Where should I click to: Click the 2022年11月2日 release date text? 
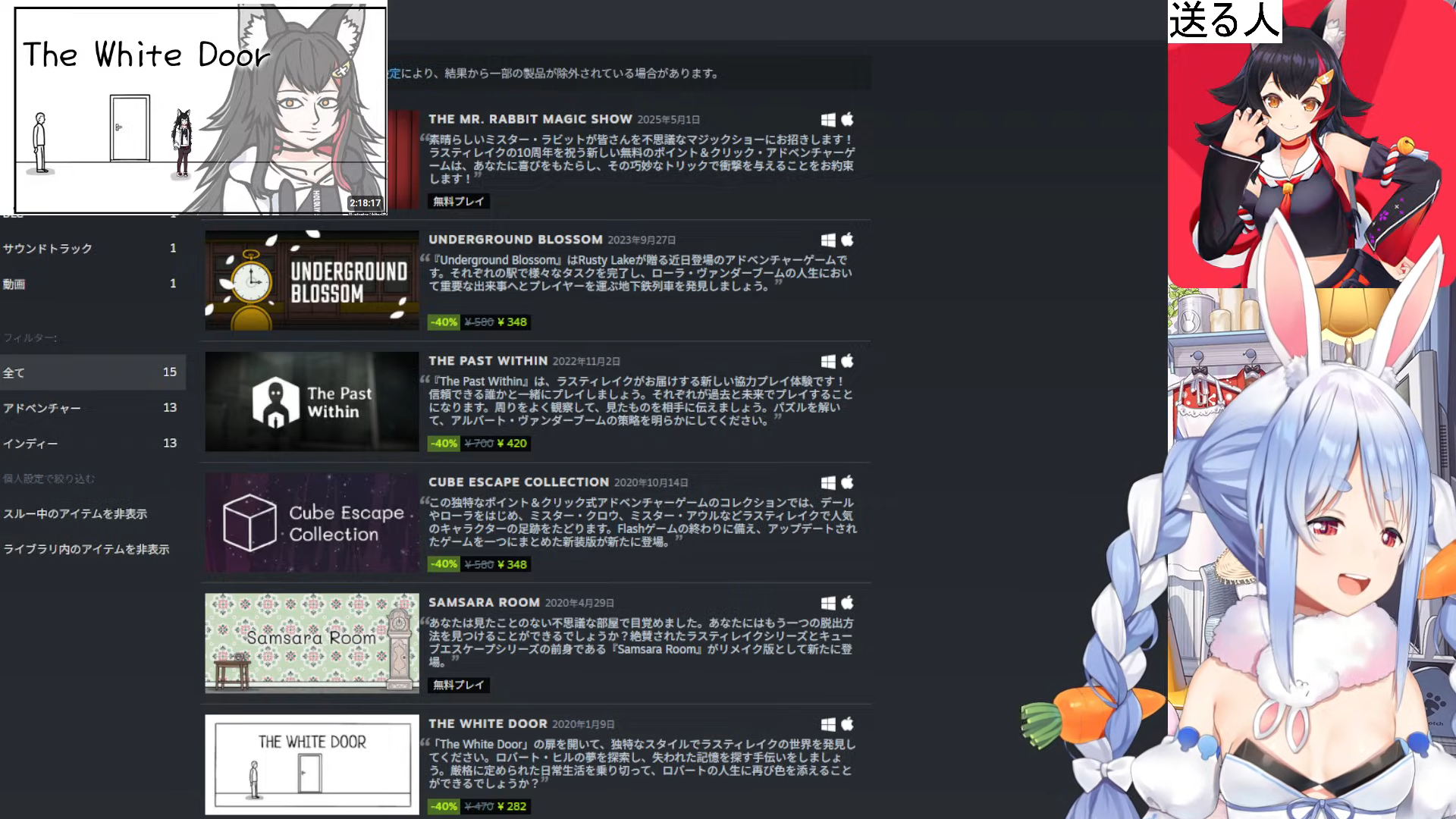coord(586,362)
